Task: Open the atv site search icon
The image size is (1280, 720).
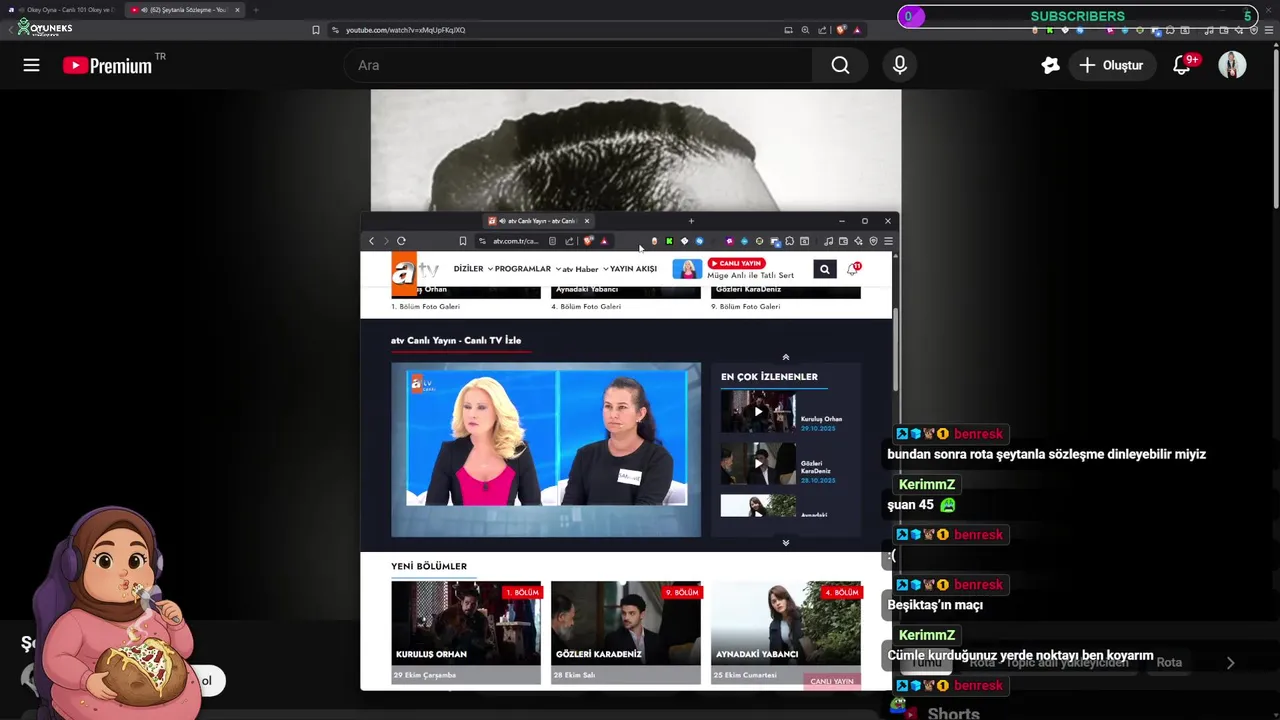Action: point(825,269)
